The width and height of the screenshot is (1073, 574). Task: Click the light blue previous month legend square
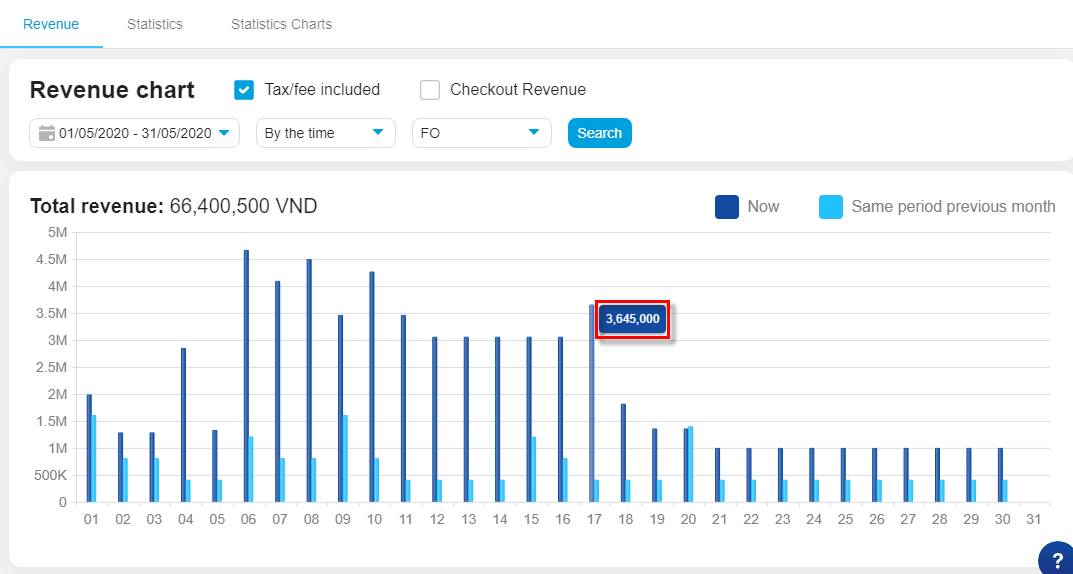click(830, 207)
